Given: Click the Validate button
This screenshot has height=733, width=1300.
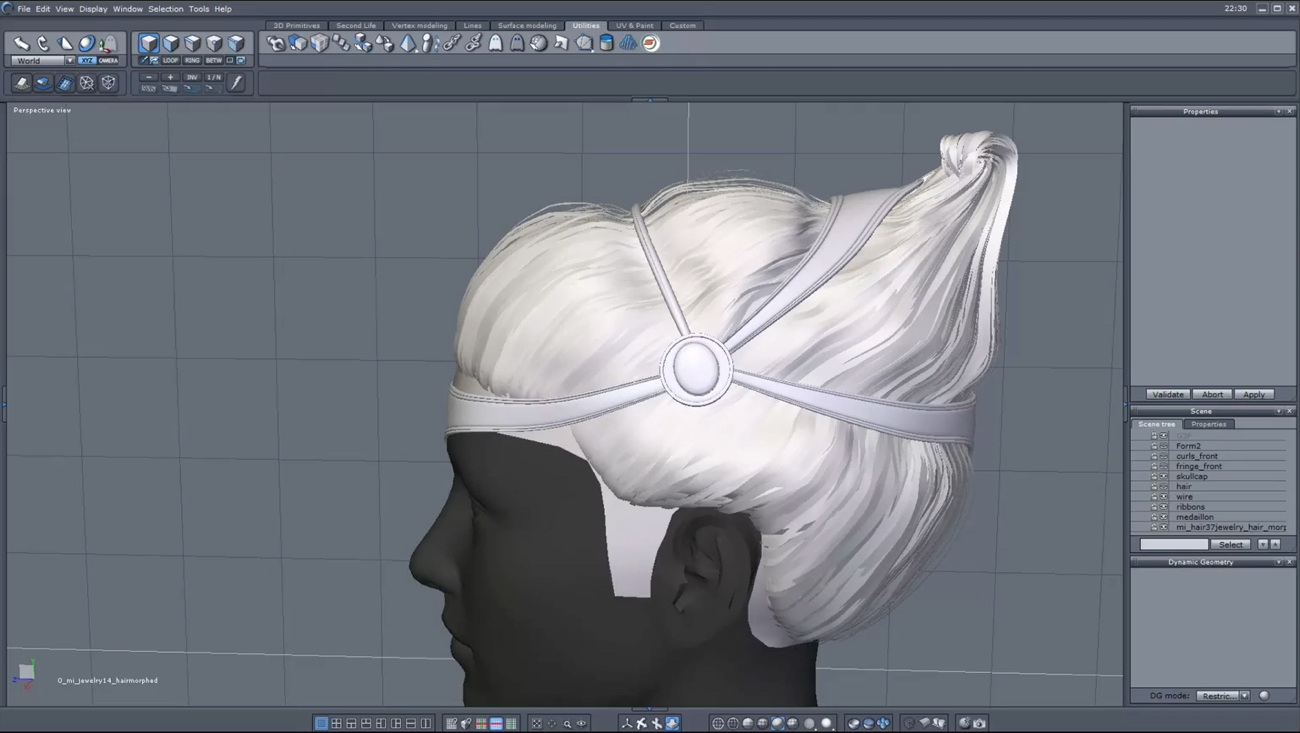Looking at the screenshot, I should click(1167, 394).
